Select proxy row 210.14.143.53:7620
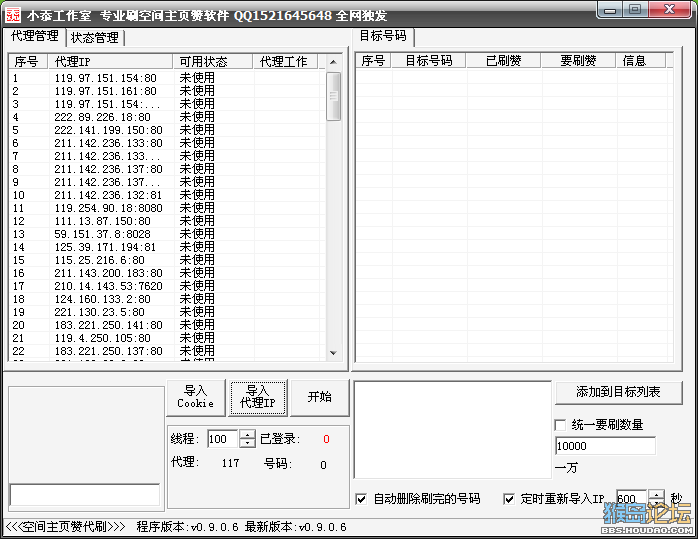 (x=167, y=286)
